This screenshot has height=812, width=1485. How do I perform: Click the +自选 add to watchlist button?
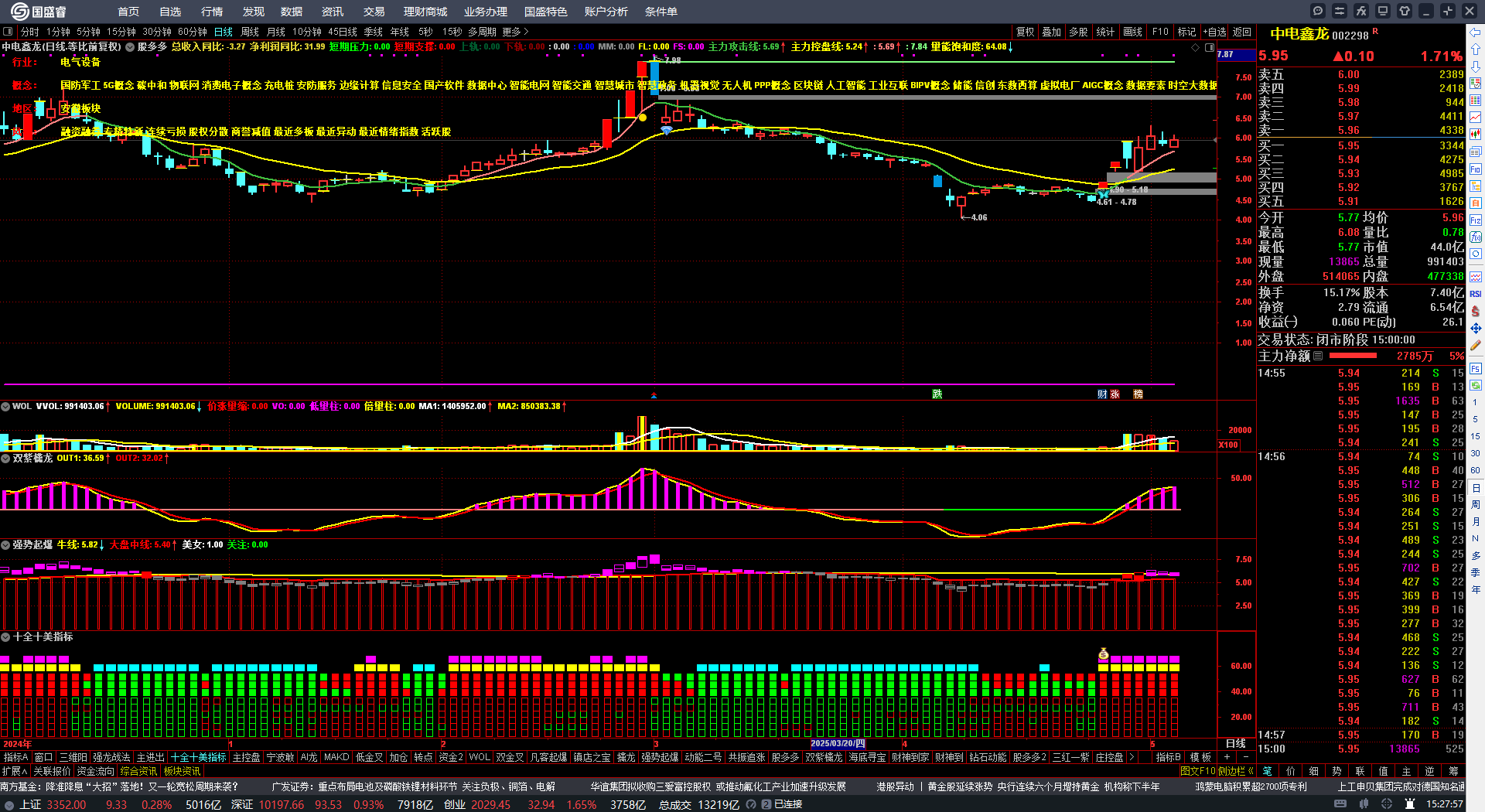coord(1215,32)
